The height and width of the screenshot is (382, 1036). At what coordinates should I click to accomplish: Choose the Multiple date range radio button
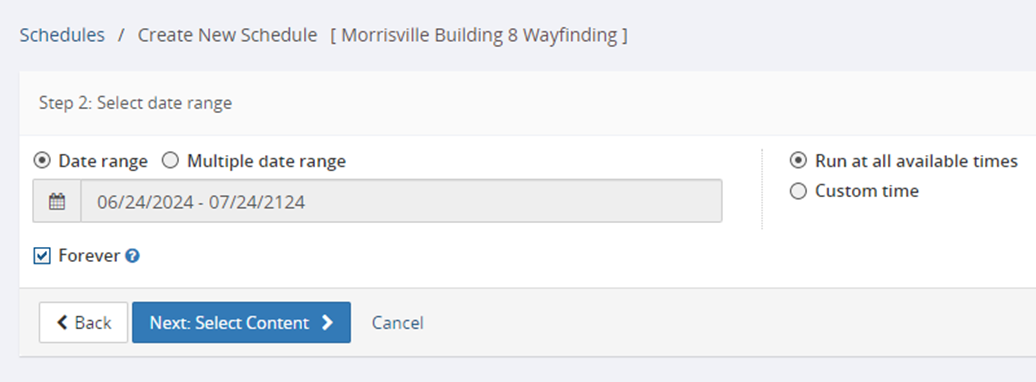[x=170, y=161]
